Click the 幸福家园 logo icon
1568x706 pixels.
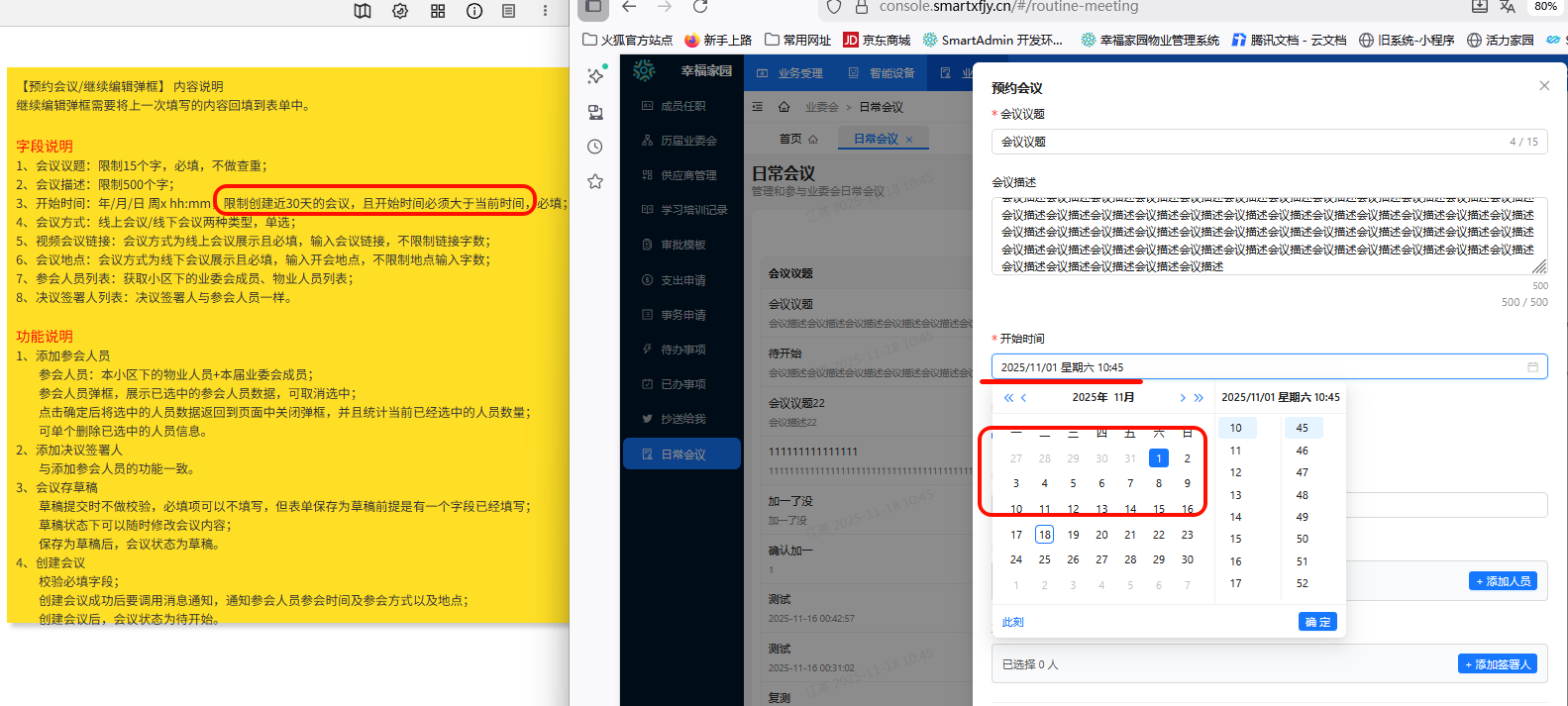(x=644, y=71)
